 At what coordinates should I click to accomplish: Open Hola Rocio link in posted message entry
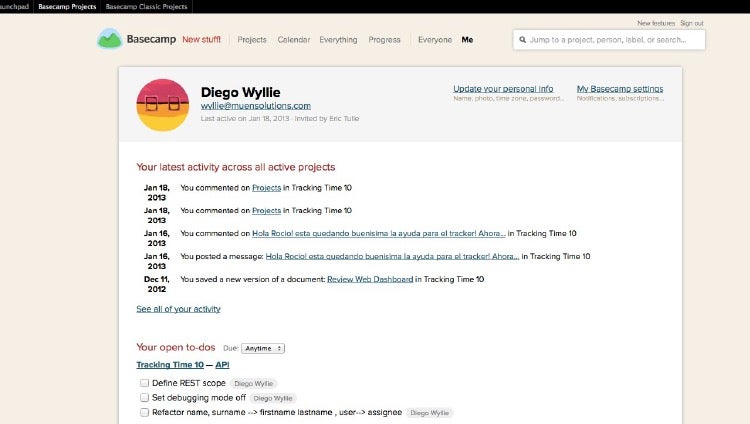coord(392,257)
